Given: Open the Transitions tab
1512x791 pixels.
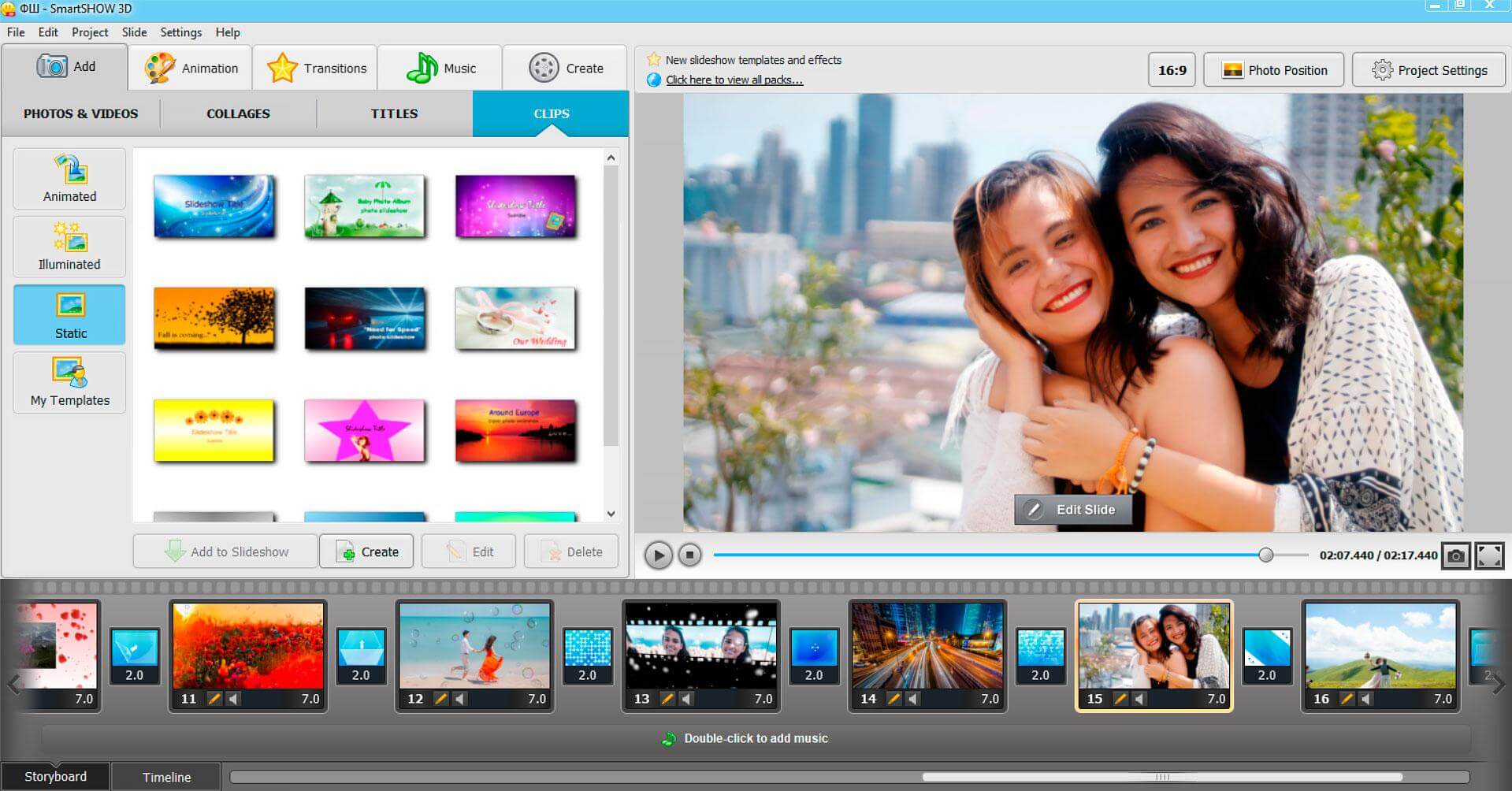Looking at the screenshot, I should (x=316, y=69).
